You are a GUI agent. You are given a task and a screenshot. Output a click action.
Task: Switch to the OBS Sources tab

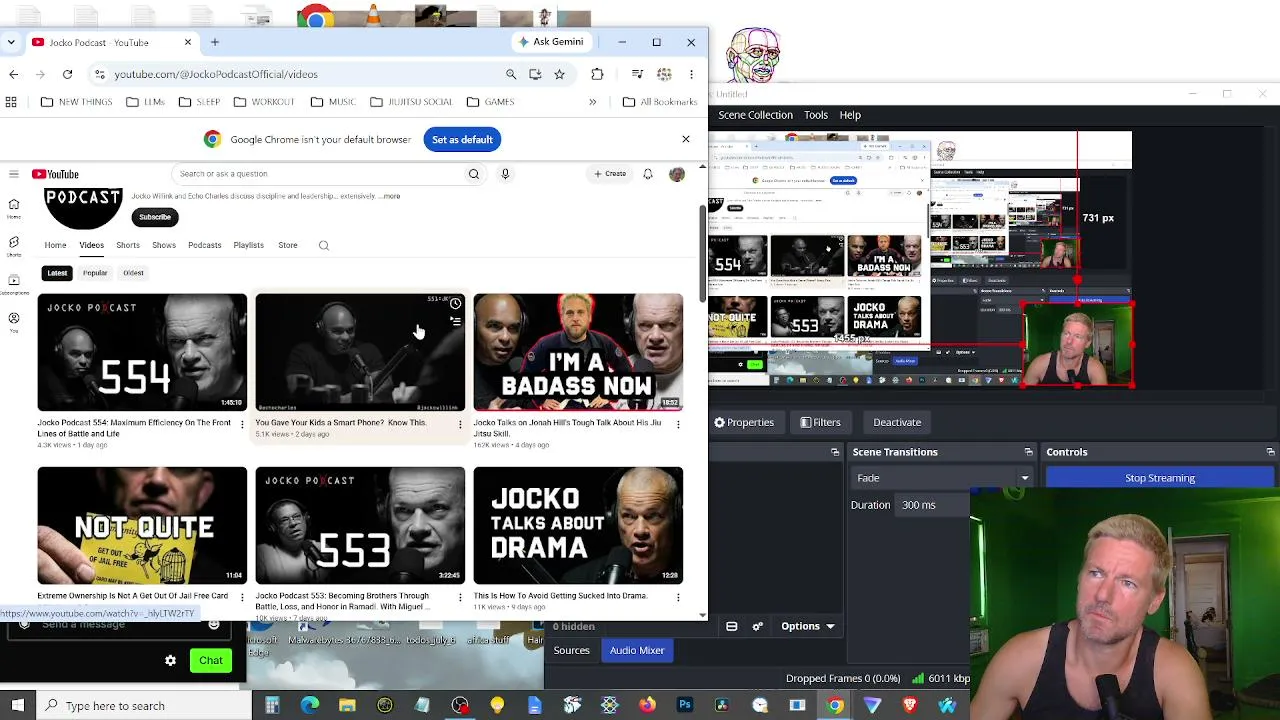tap(572, 651)
